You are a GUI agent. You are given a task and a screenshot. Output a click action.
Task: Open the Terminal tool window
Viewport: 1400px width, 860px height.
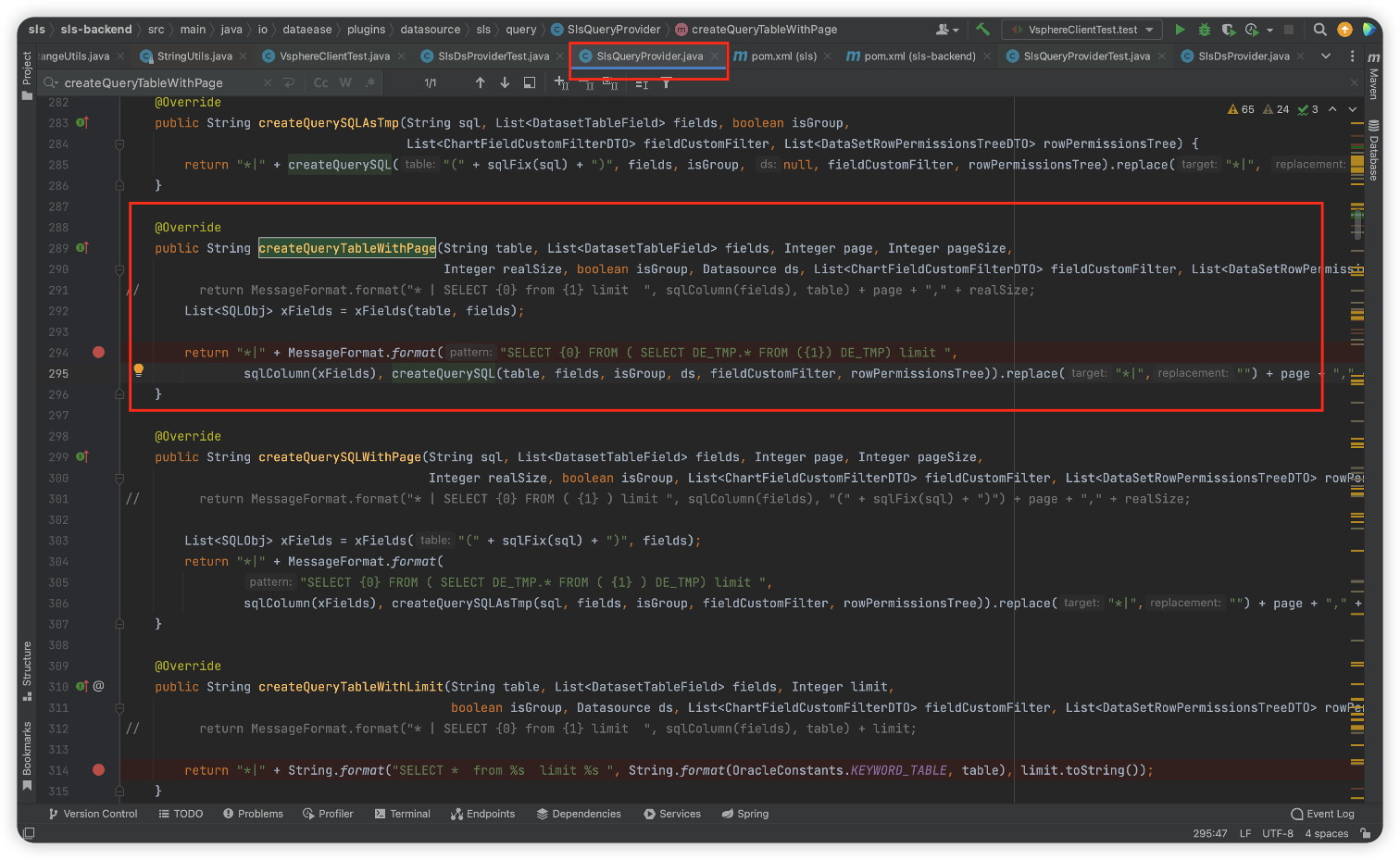(403, 814)
